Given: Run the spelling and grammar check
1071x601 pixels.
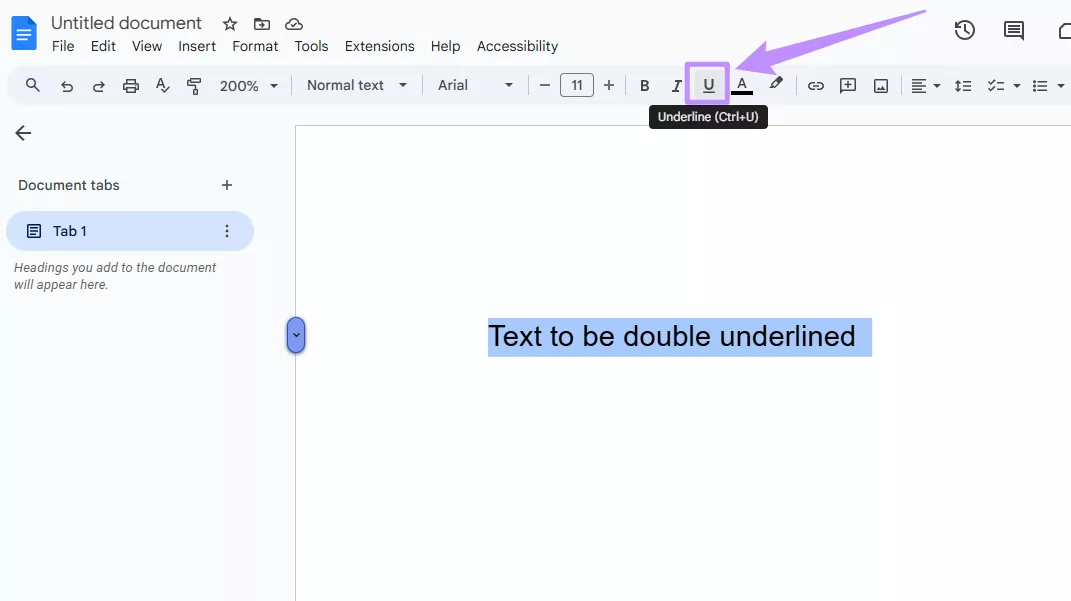Looking at the screenshot, I should [162, 85].
